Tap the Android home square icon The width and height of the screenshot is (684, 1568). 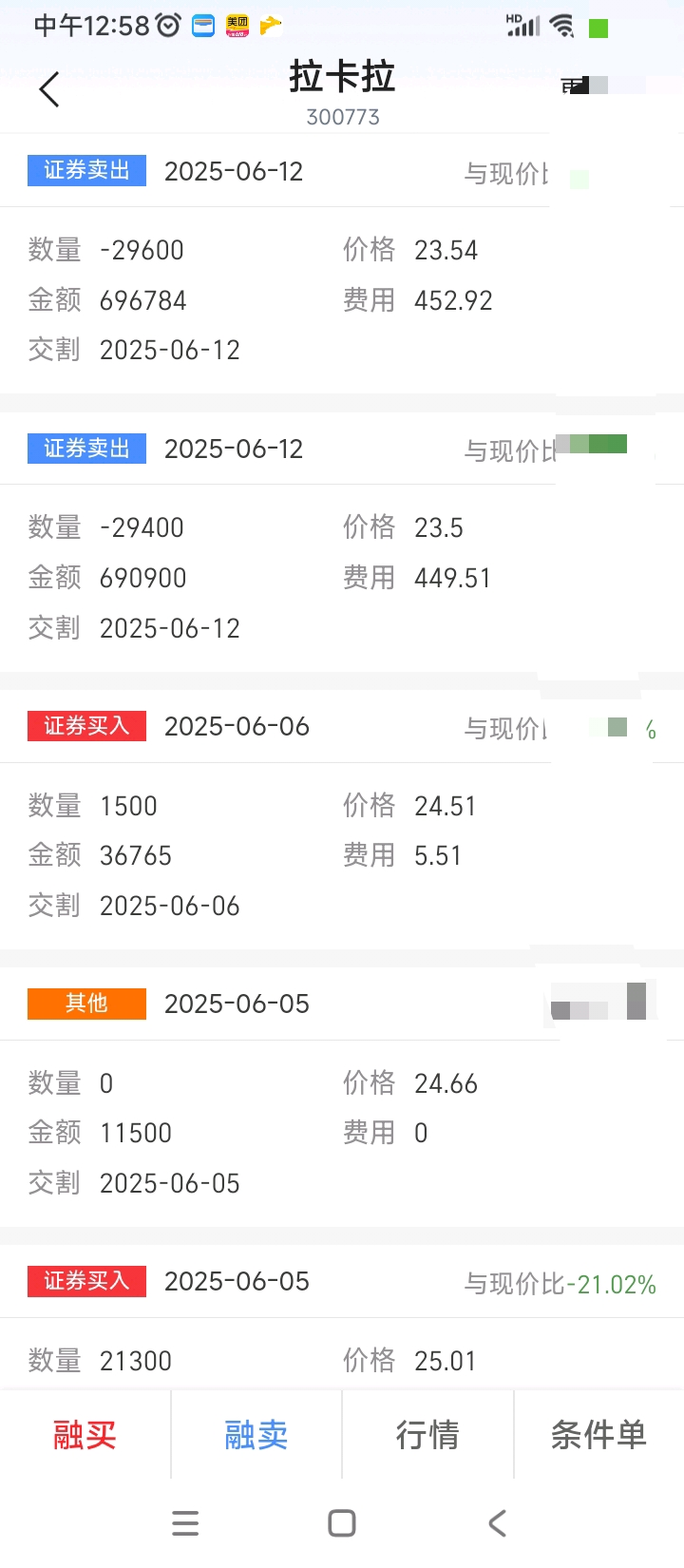tap(342, 1523)
